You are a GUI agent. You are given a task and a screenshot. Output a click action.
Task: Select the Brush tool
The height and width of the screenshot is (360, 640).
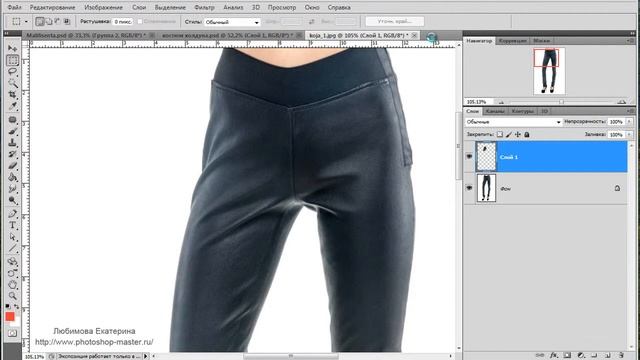click(x=12, y=131)
